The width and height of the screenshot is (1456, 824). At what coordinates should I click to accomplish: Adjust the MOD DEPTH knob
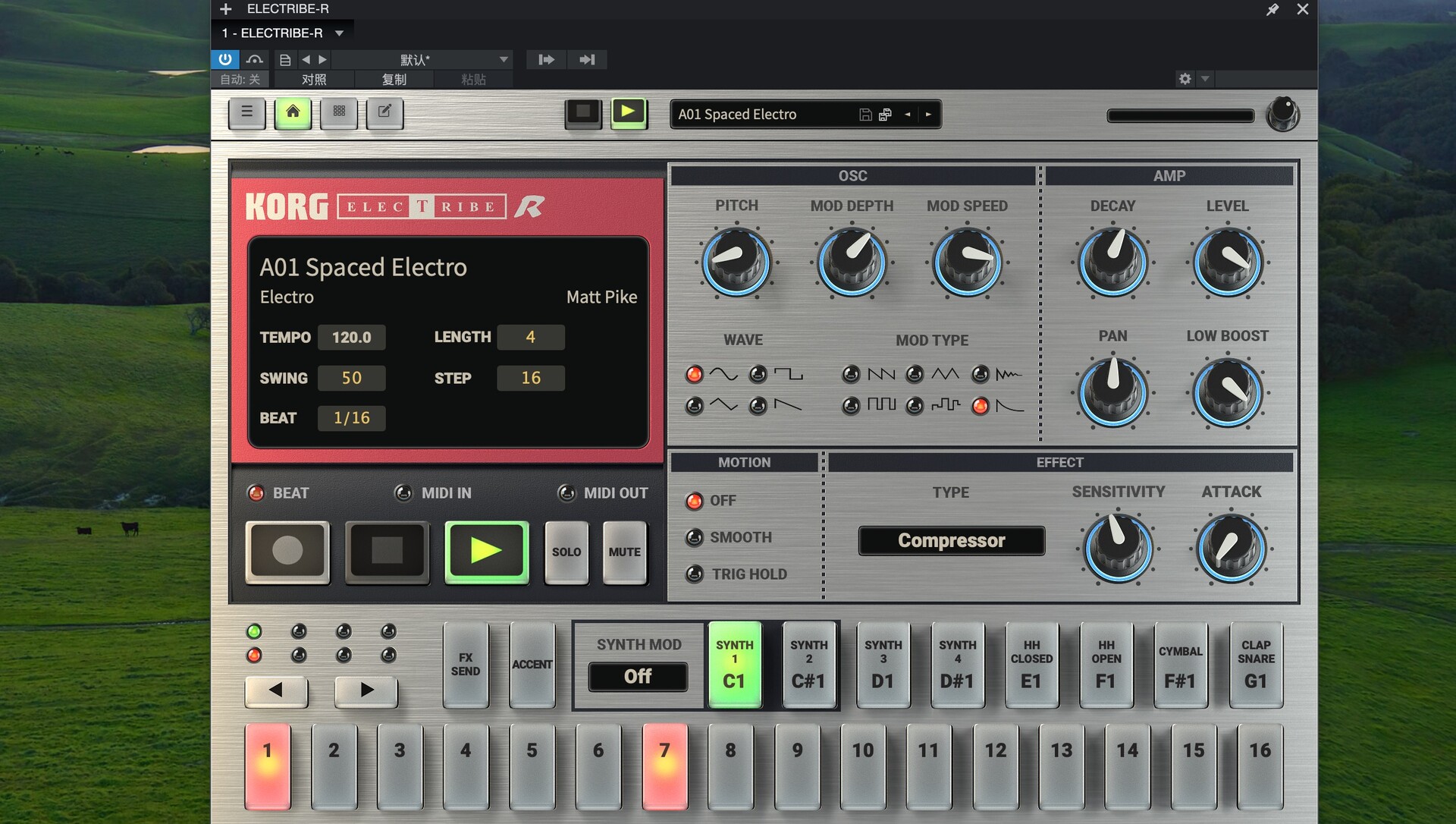coord(852,263)
